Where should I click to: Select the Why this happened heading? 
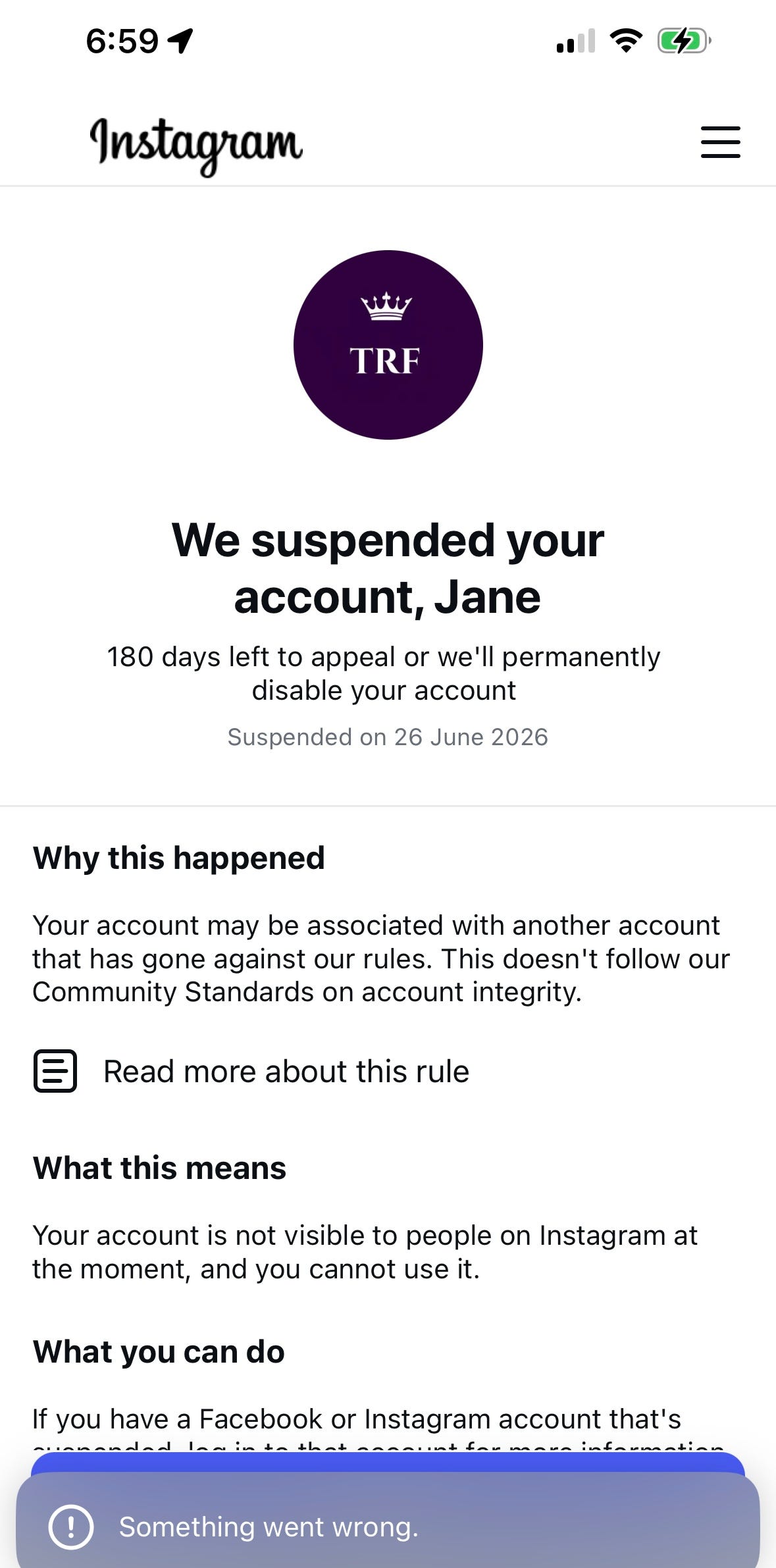[x=179, y=858]
